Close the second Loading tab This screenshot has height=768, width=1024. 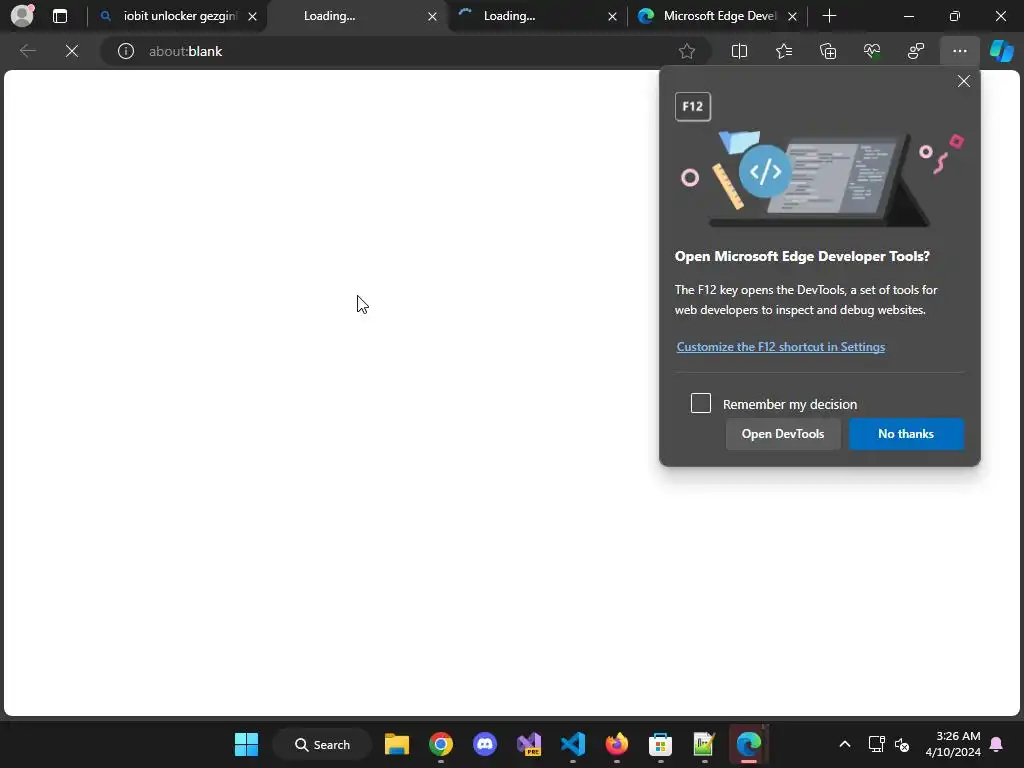click(x=612, y=16)
